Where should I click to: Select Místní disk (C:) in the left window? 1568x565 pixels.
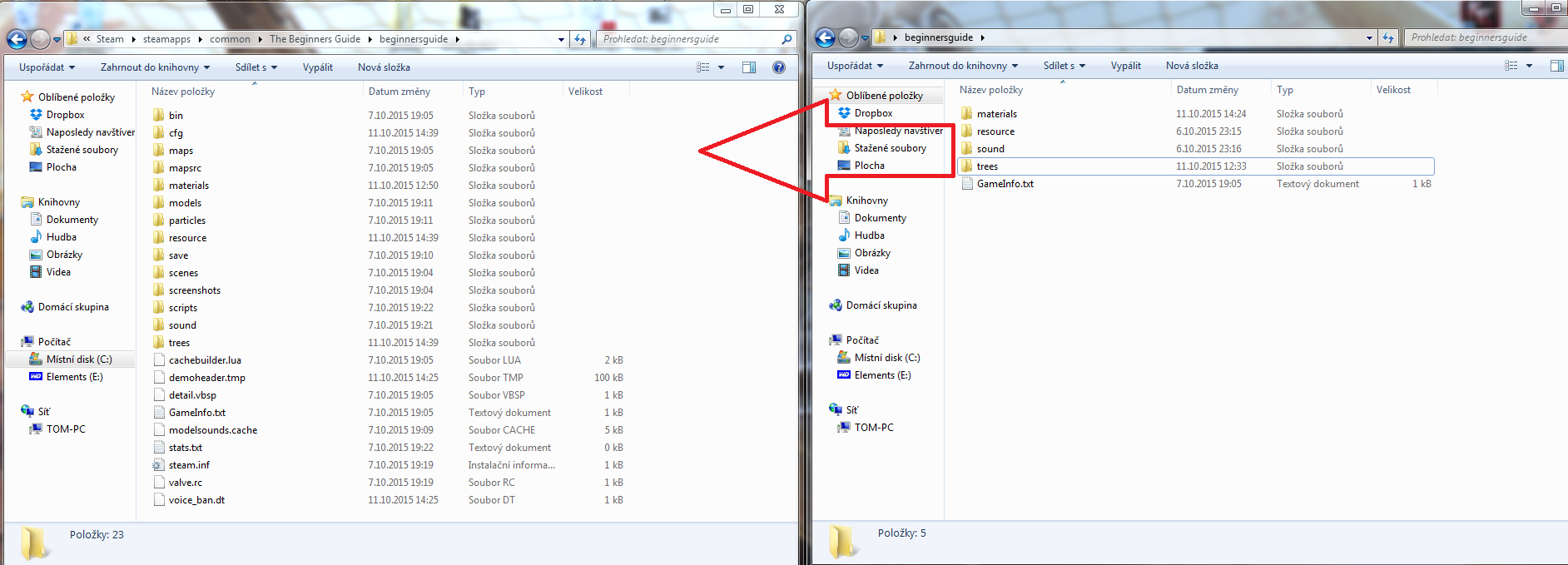[79, 359]
